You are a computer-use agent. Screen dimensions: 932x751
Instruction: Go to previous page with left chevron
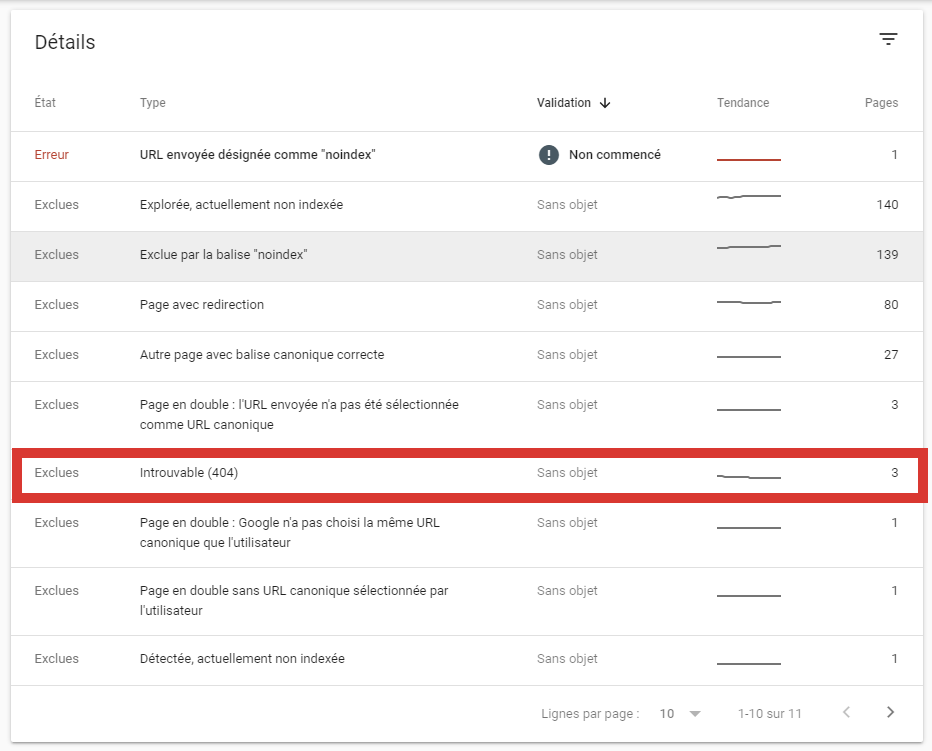[x=846, y=713]
